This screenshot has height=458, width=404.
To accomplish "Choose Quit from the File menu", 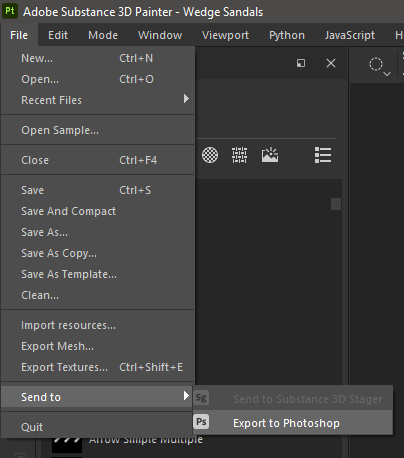I will [98, 427].
